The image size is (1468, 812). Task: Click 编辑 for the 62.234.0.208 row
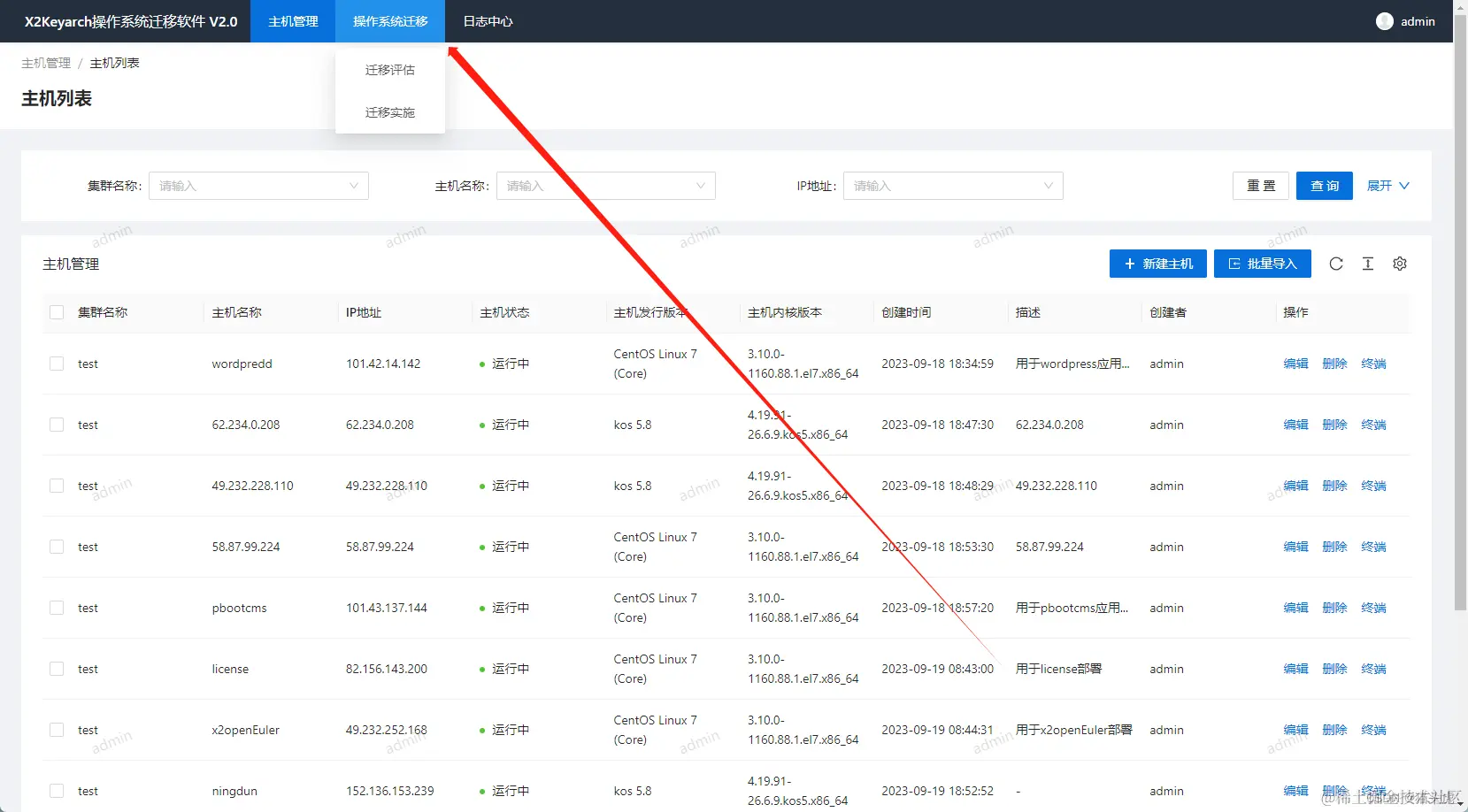(x=1295, y=425)
